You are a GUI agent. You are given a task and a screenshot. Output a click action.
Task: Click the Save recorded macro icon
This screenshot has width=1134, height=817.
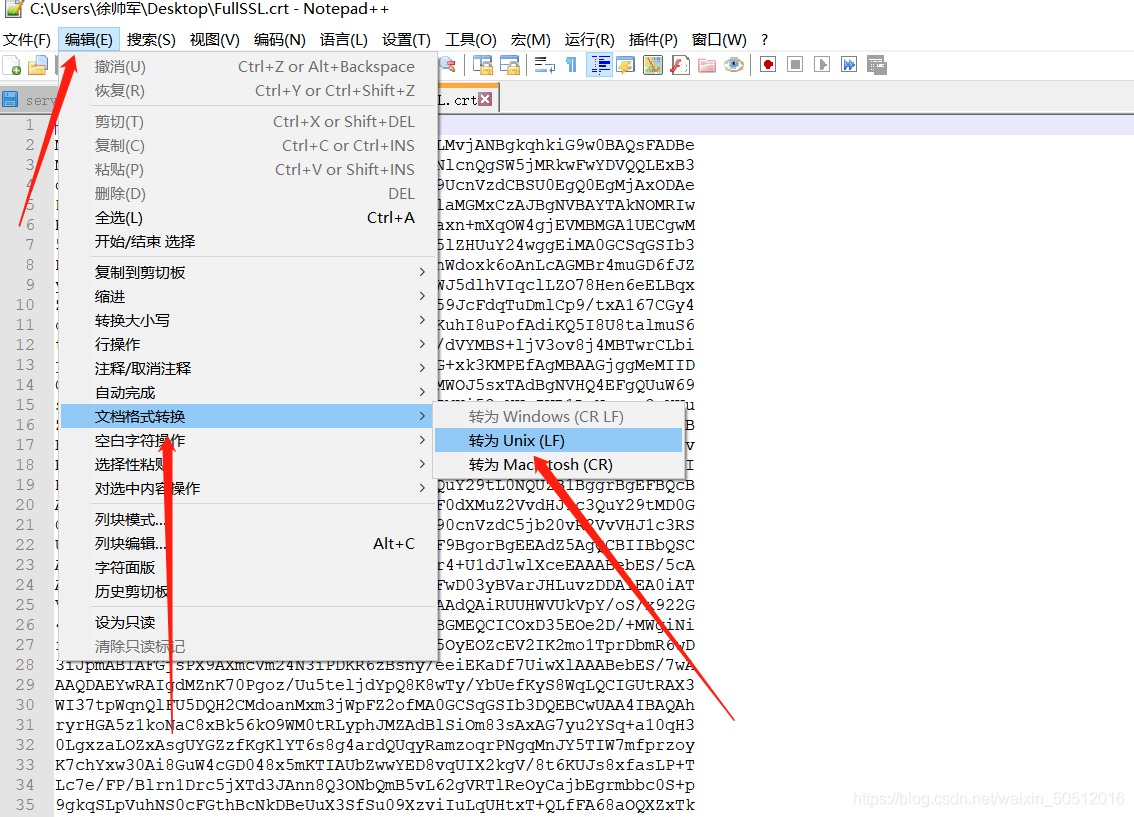[x=877, y=66]
